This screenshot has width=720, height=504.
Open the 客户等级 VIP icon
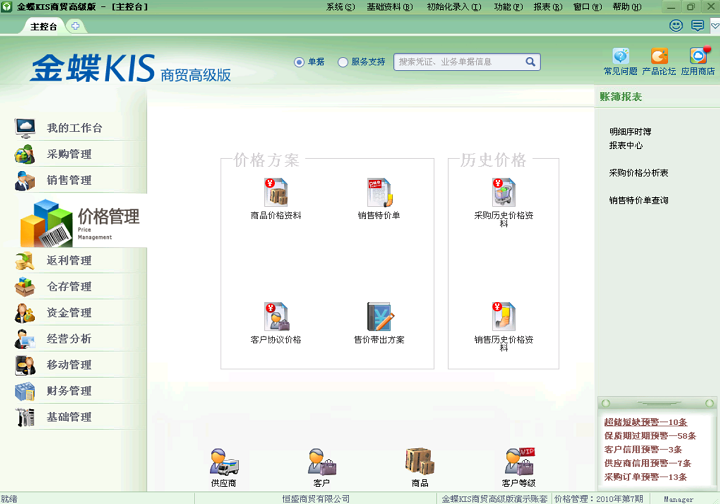pos(519,462)
